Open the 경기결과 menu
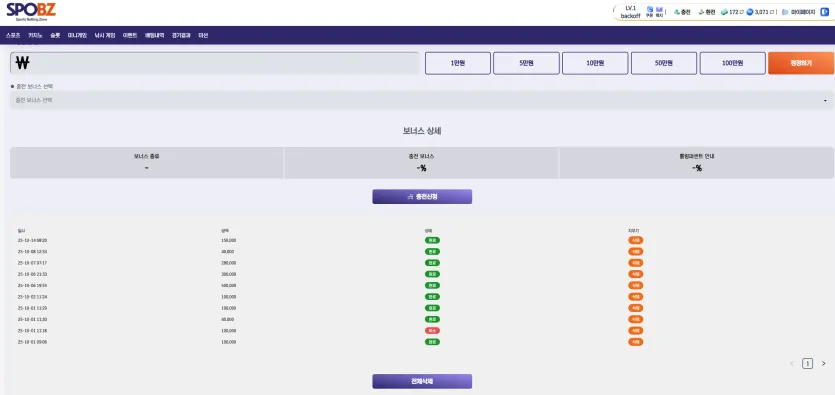The image size is (835, 395). pos(181,36)
